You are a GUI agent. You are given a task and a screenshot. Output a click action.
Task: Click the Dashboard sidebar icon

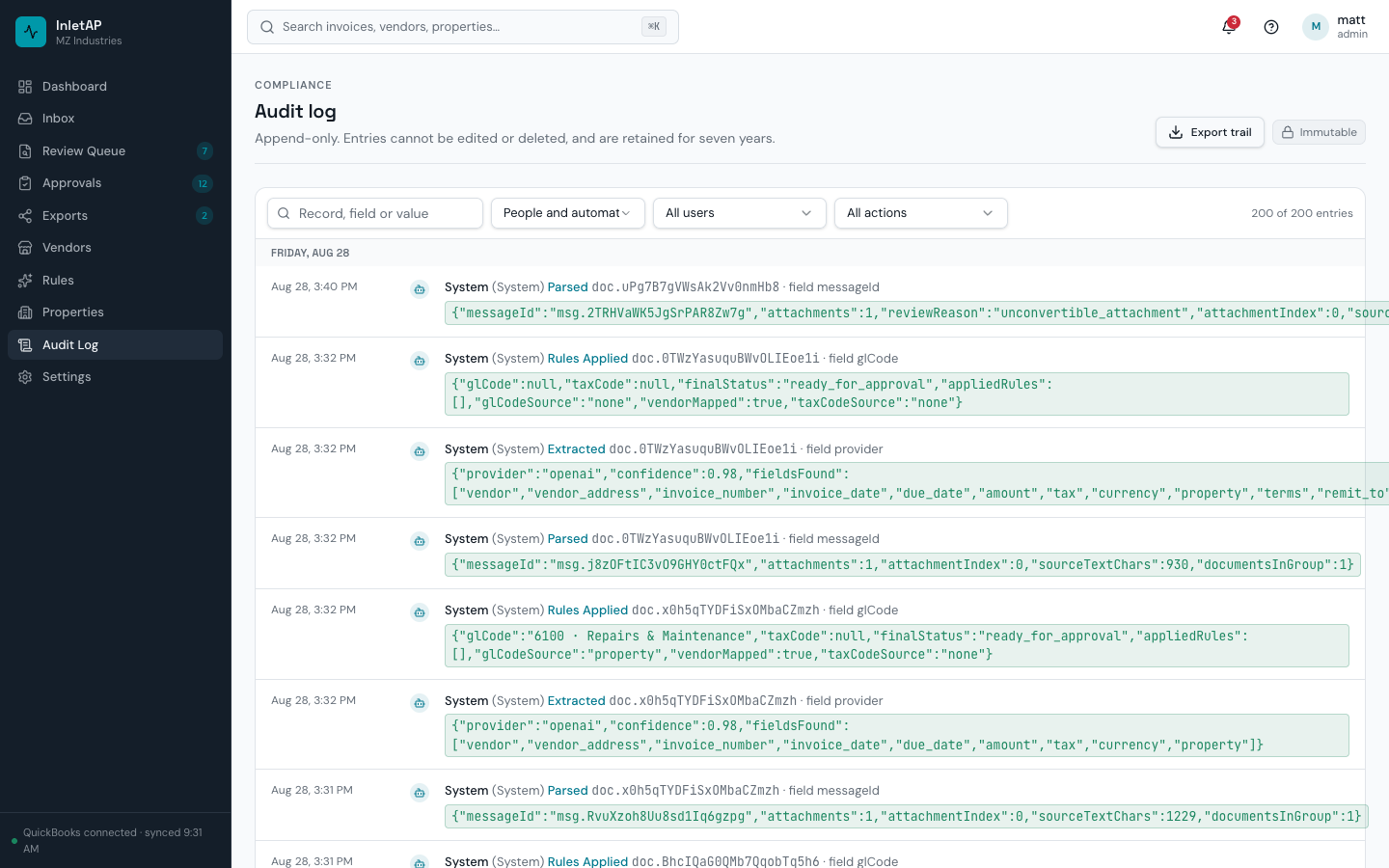point(25,87)
